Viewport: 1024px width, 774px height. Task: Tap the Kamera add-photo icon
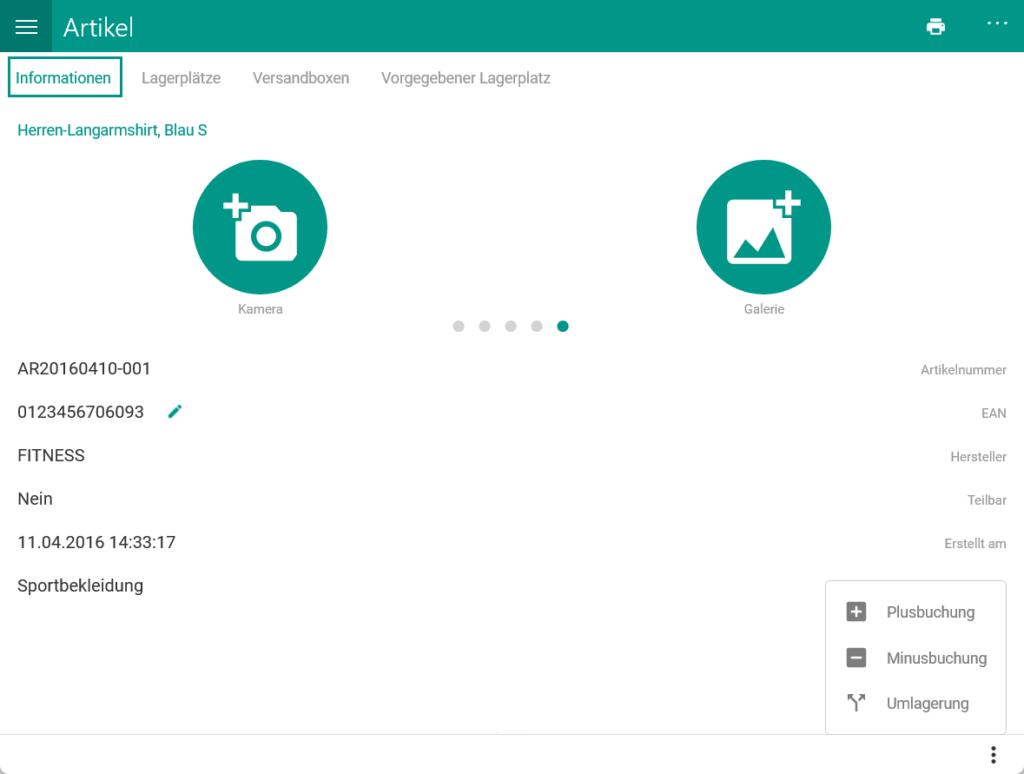(260, 227)
